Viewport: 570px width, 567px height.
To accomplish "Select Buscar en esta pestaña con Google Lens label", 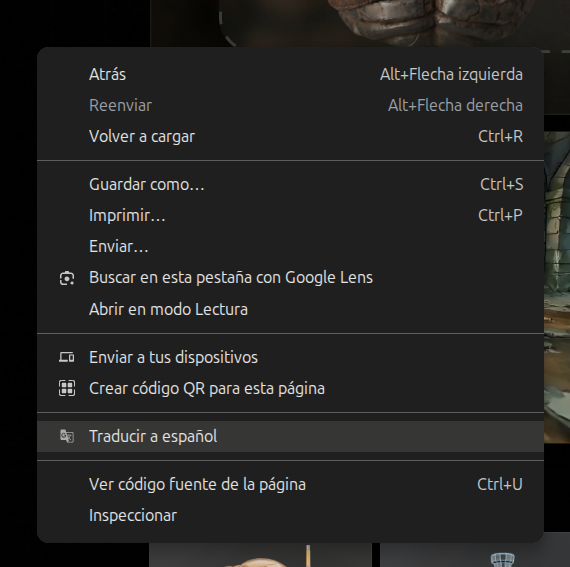I will tap(231, 278).
